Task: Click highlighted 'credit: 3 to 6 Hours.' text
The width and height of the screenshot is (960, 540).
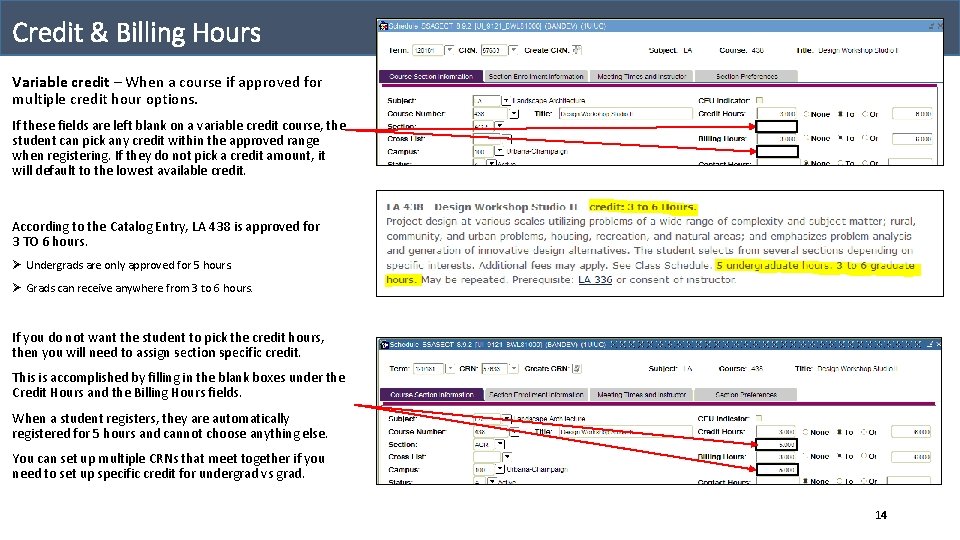Action: [x=642, y=207]
